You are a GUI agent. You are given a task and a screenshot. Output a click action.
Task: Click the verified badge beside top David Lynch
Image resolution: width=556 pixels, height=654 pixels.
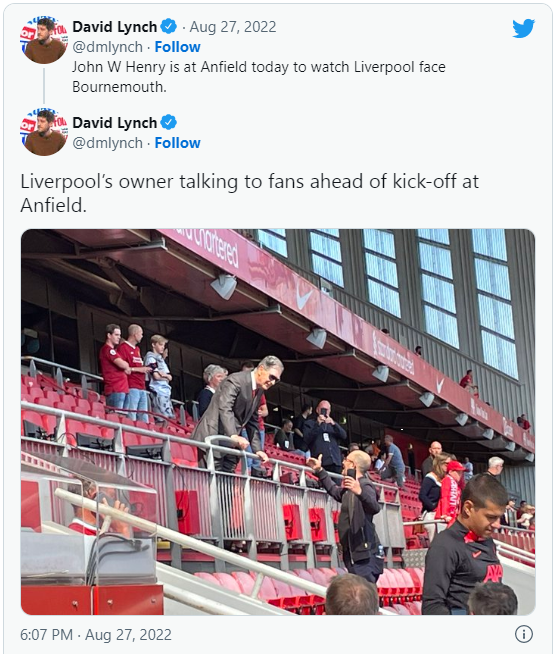point(169,26)
